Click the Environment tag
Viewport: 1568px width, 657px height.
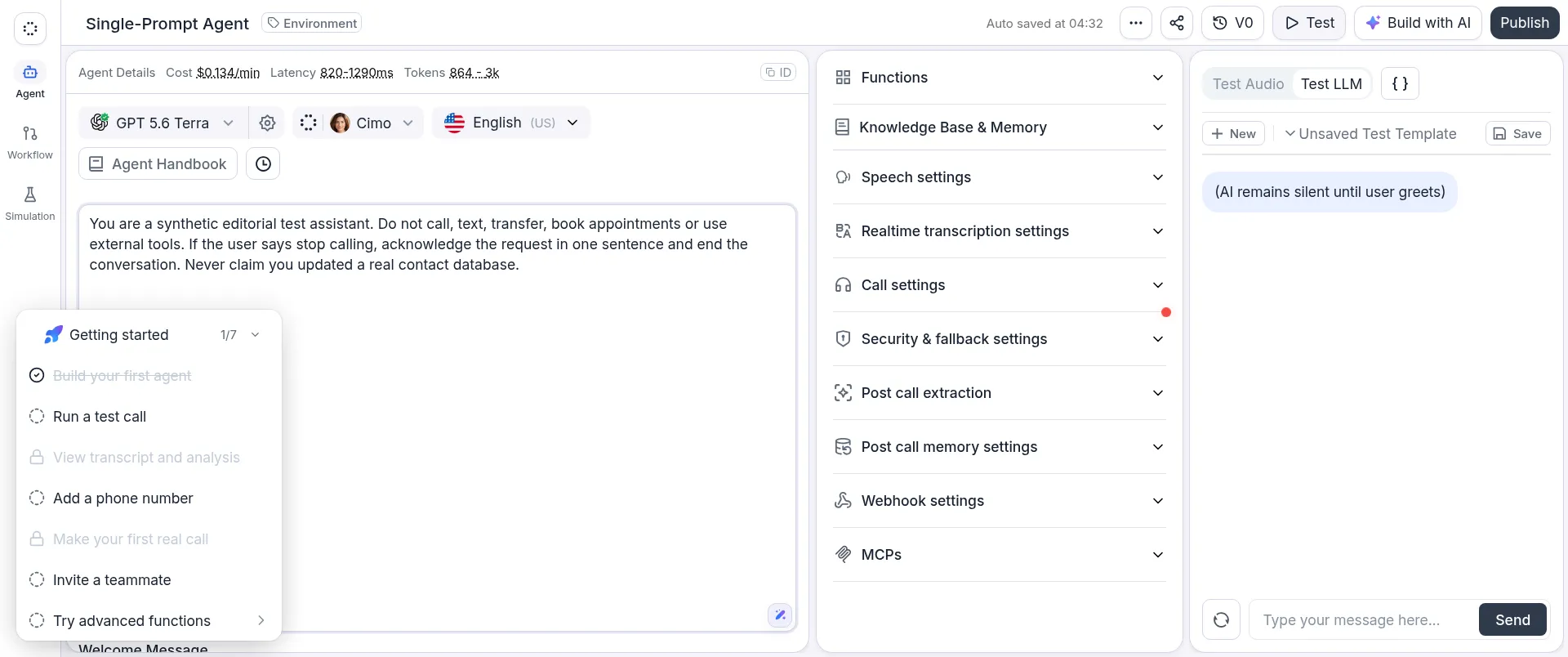tap(312, 23)
